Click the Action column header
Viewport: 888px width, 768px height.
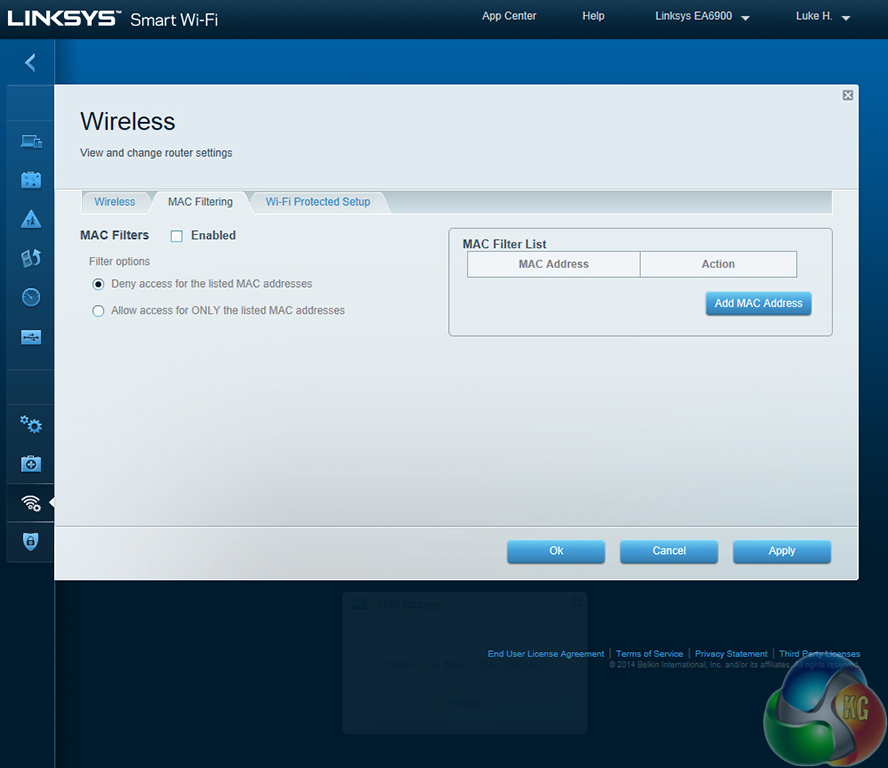pos(718,264)
